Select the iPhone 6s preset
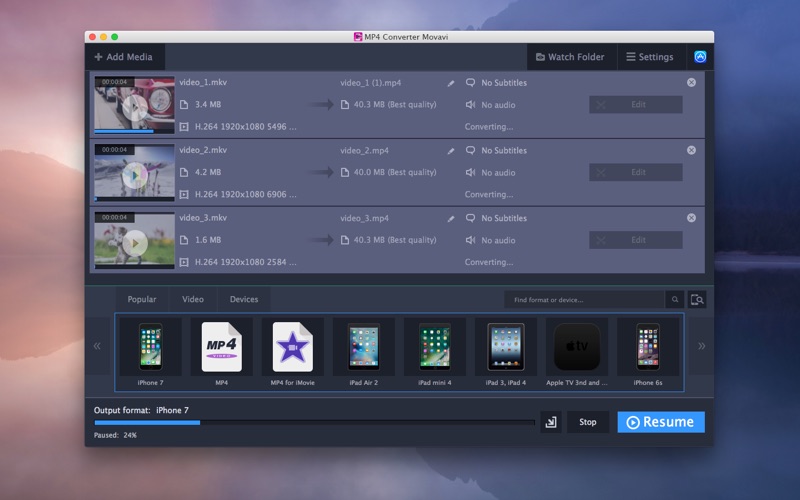This screenshot has height=500, width=800. (x=648, y=353)
